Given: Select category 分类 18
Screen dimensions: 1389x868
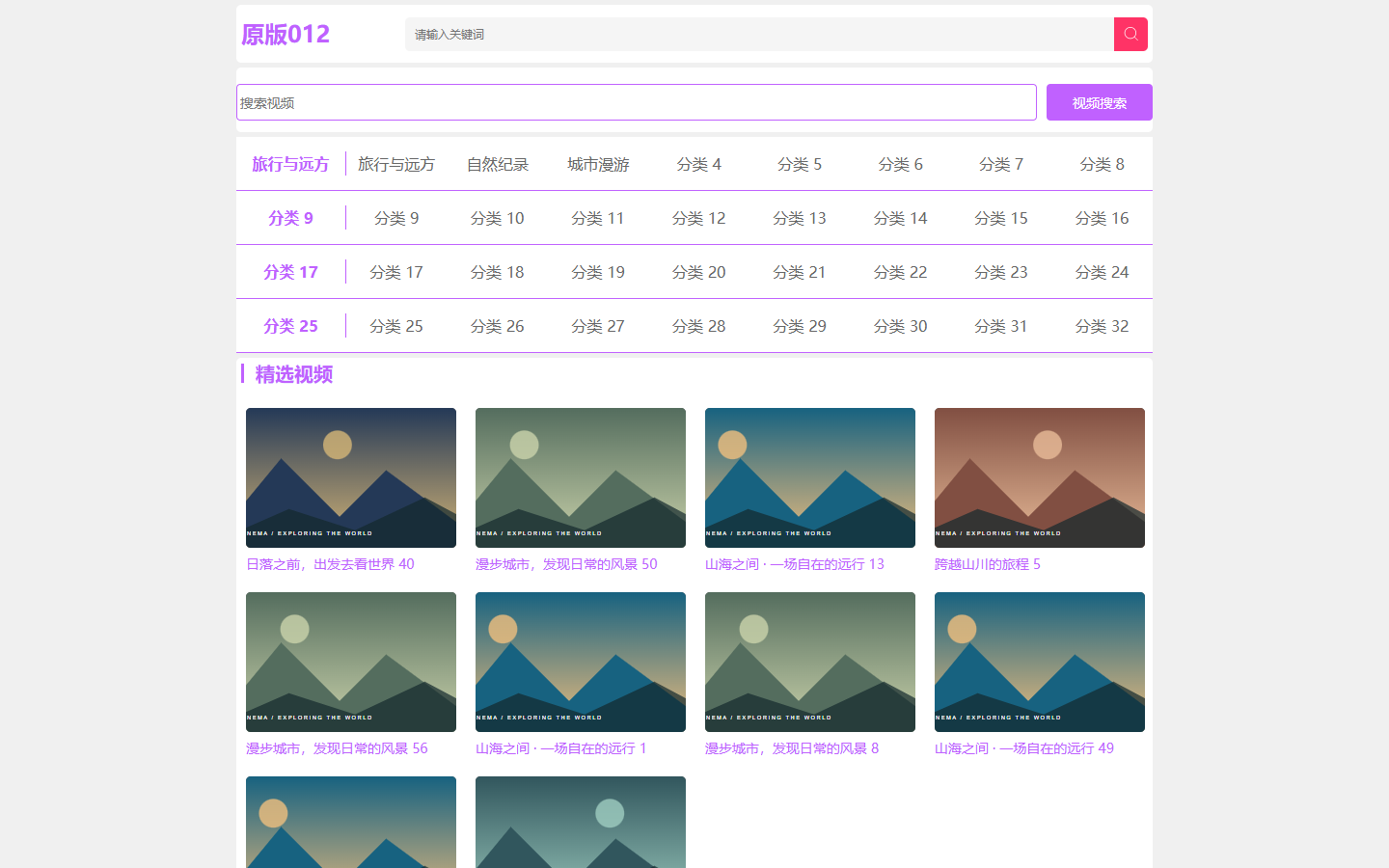Looking at the screenshot, I should point(498,272).
